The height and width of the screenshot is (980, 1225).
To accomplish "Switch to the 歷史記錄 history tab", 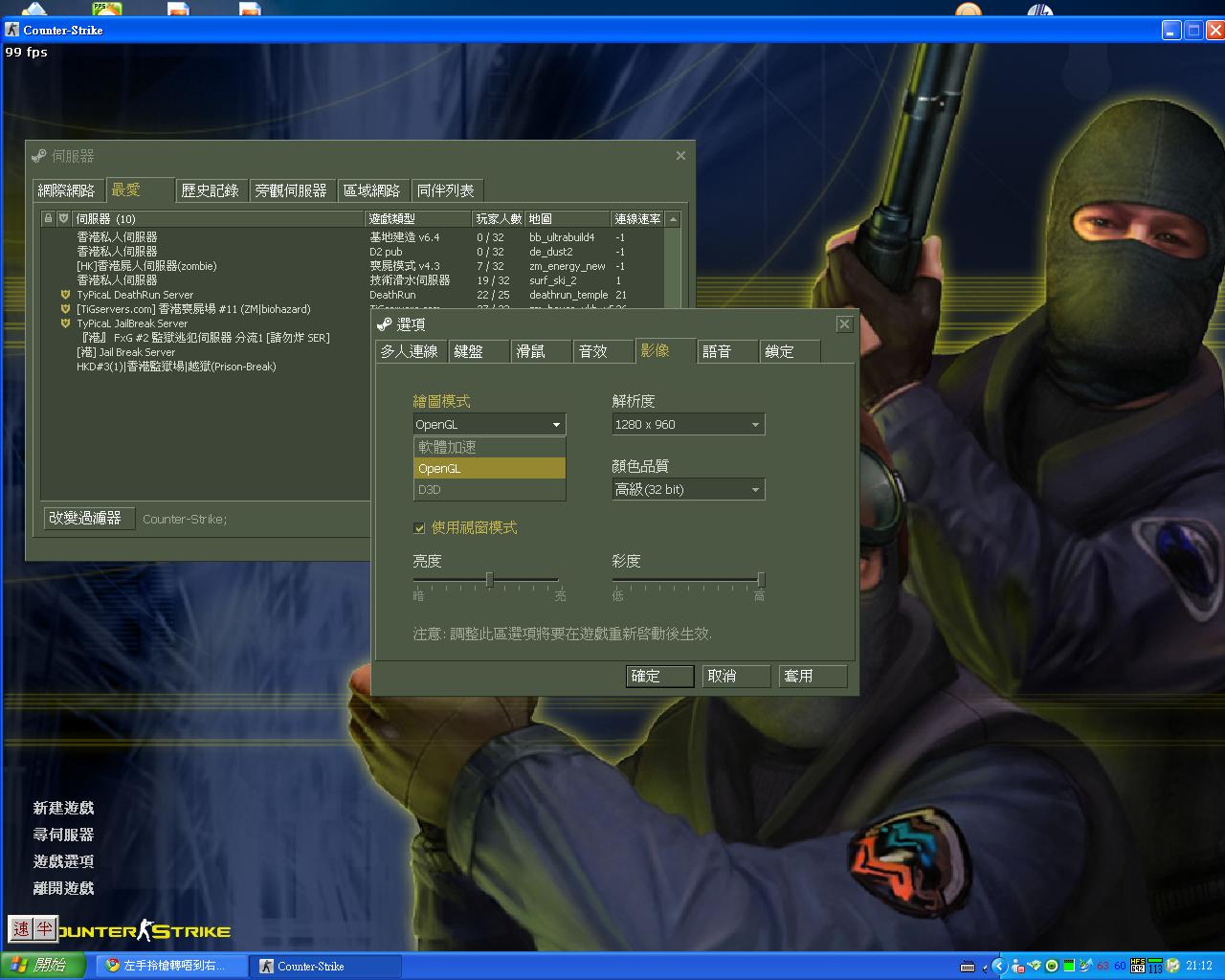I will (211, 190).
